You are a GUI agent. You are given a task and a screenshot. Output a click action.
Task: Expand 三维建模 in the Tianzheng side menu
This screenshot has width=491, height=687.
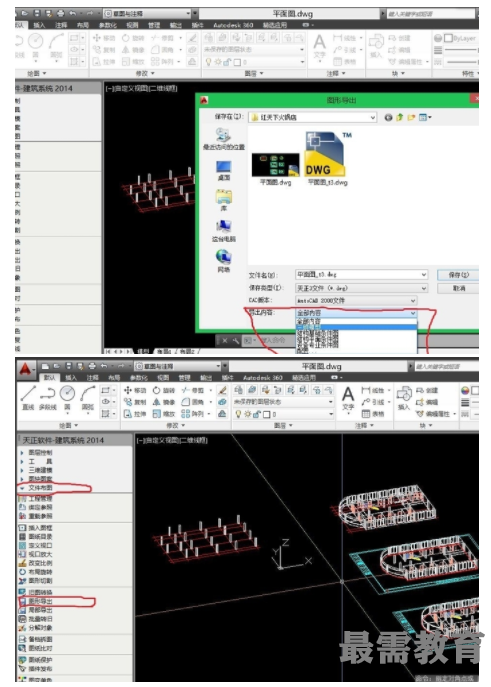36,470
